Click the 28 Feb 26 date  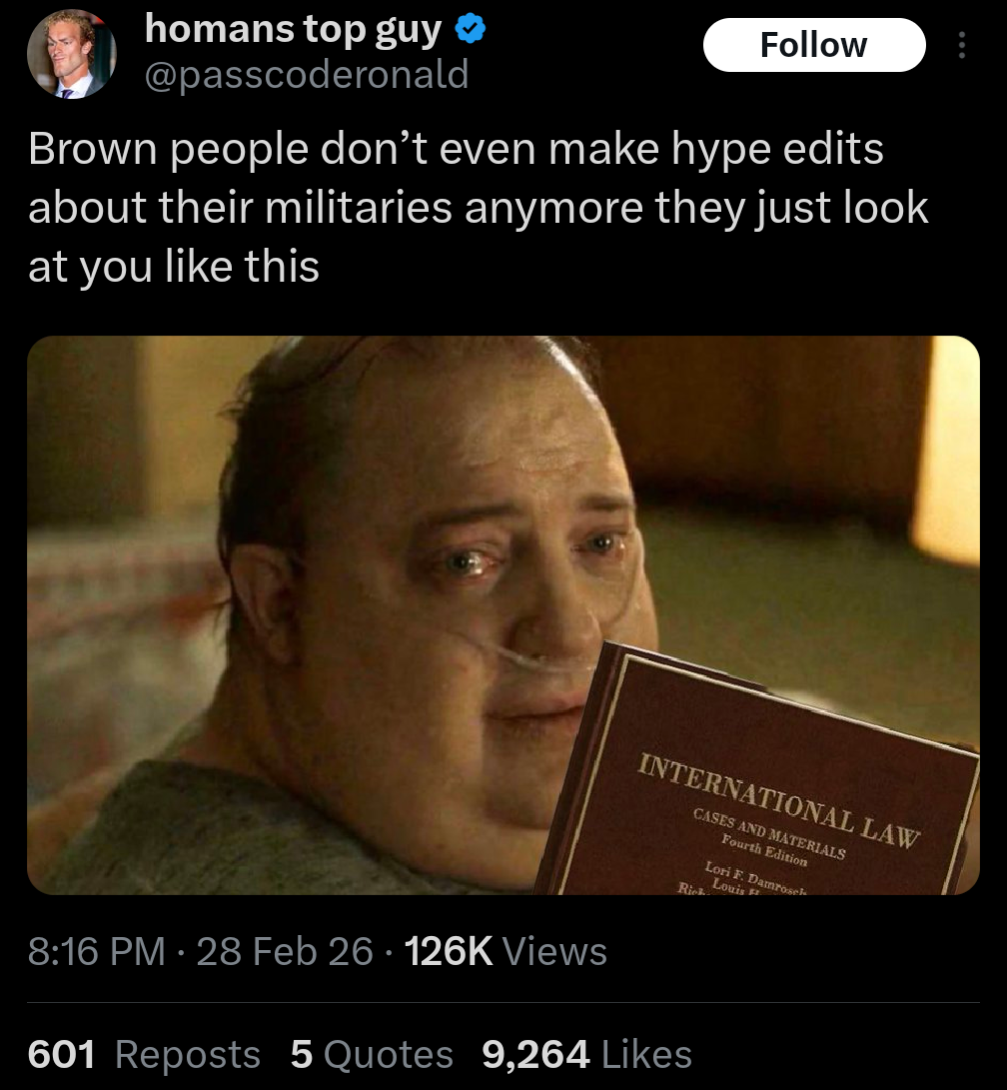pos(285,951)
